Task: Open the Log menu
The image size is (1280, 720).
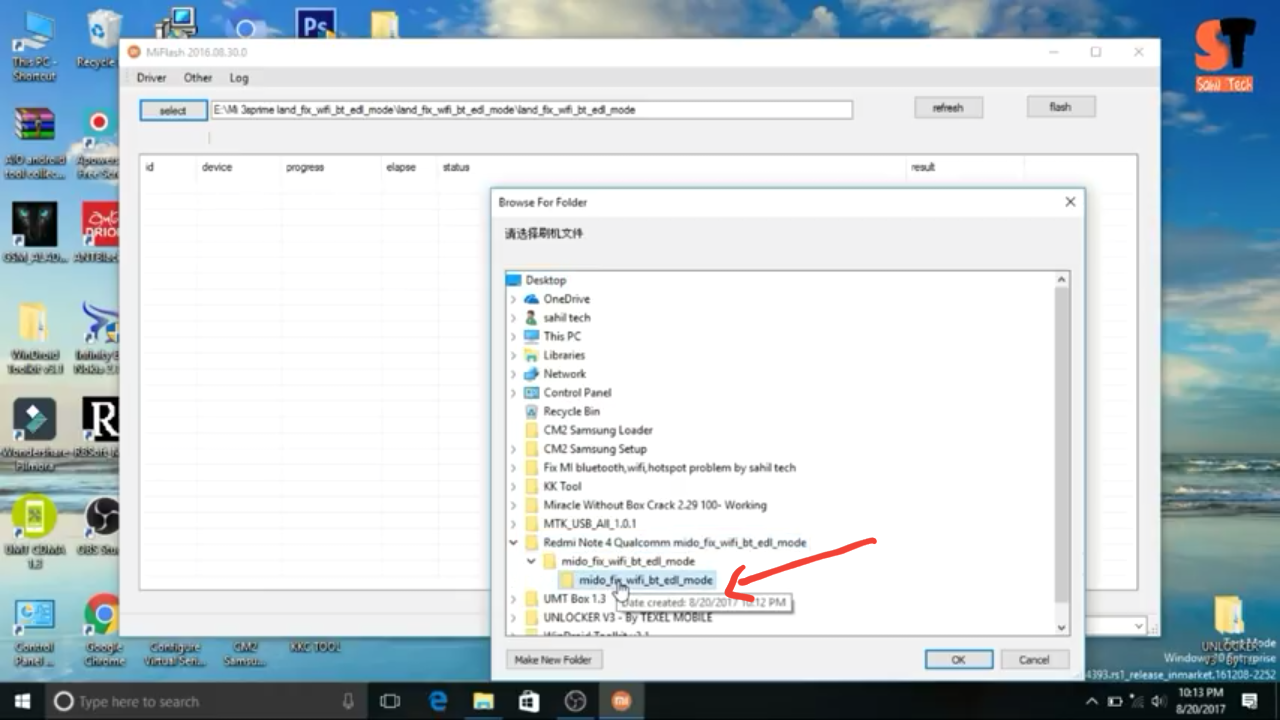Action: coord(239,78)
